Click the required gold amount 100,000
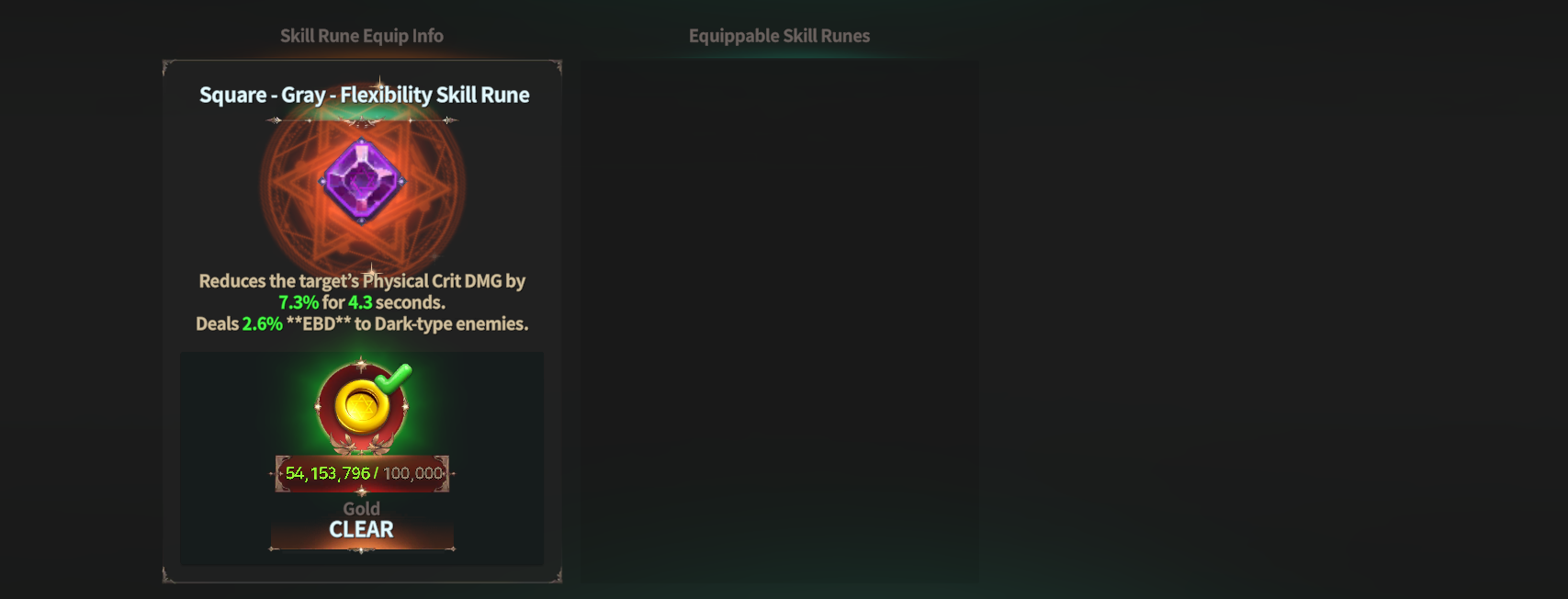1568x599 pixels. click(x=413, y=473)
